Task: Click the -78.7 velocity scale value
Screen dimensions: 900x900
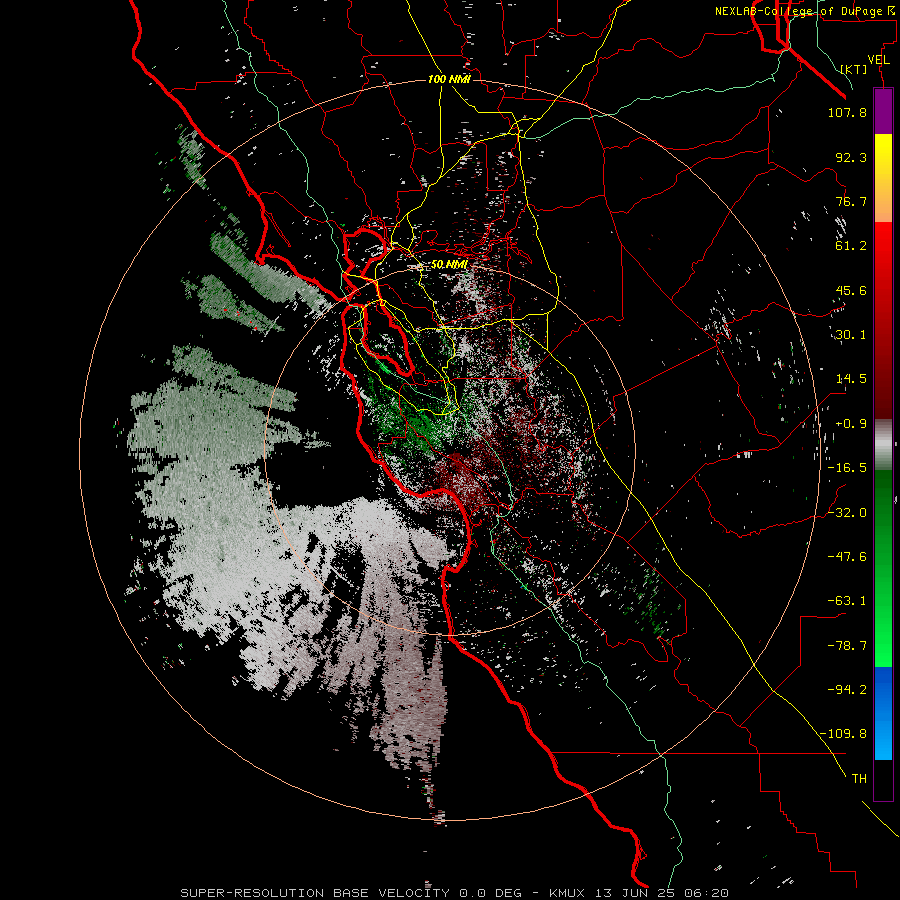Action: 847,646
